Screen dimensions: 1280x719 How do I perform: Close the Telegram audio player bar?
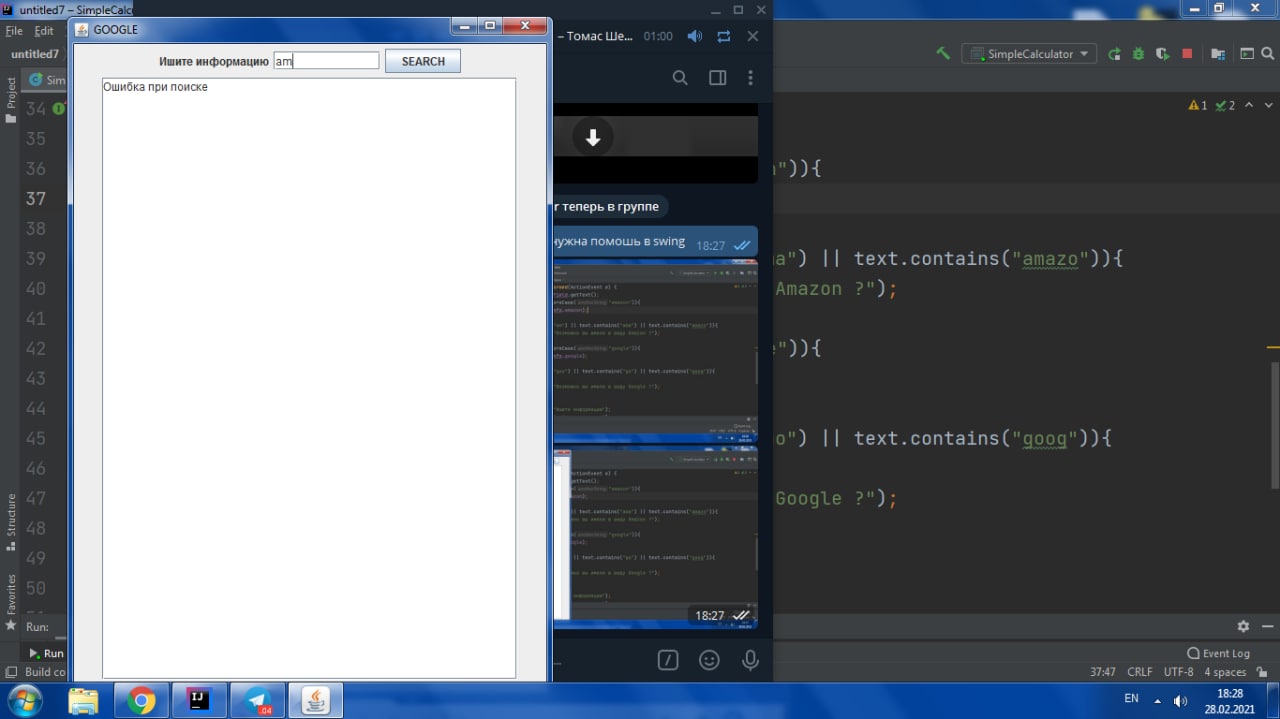coord(753,36)
